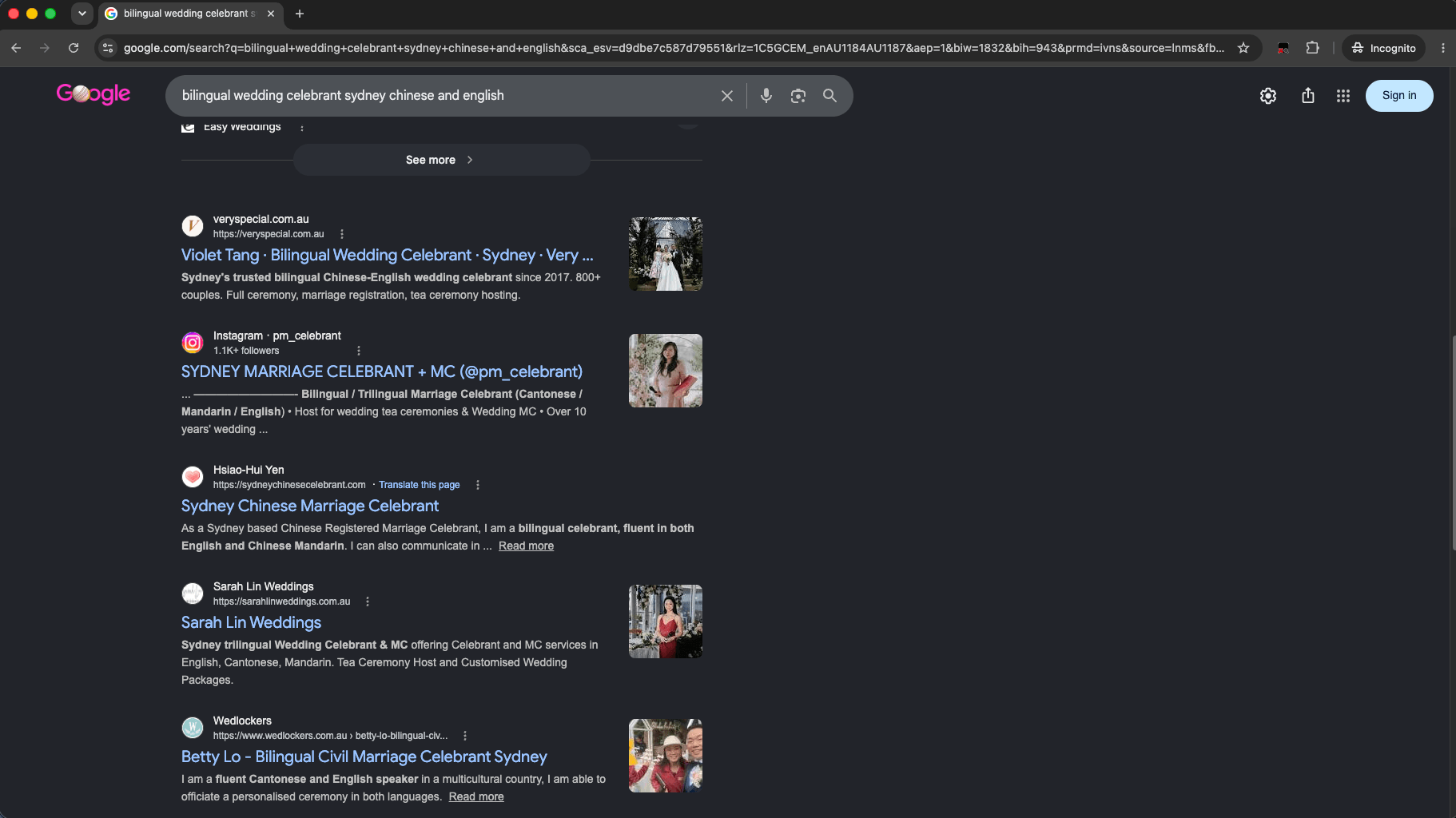Click Read more in Betty Lo snippet
Screen dimensions: 1456x818
(476, 796)
